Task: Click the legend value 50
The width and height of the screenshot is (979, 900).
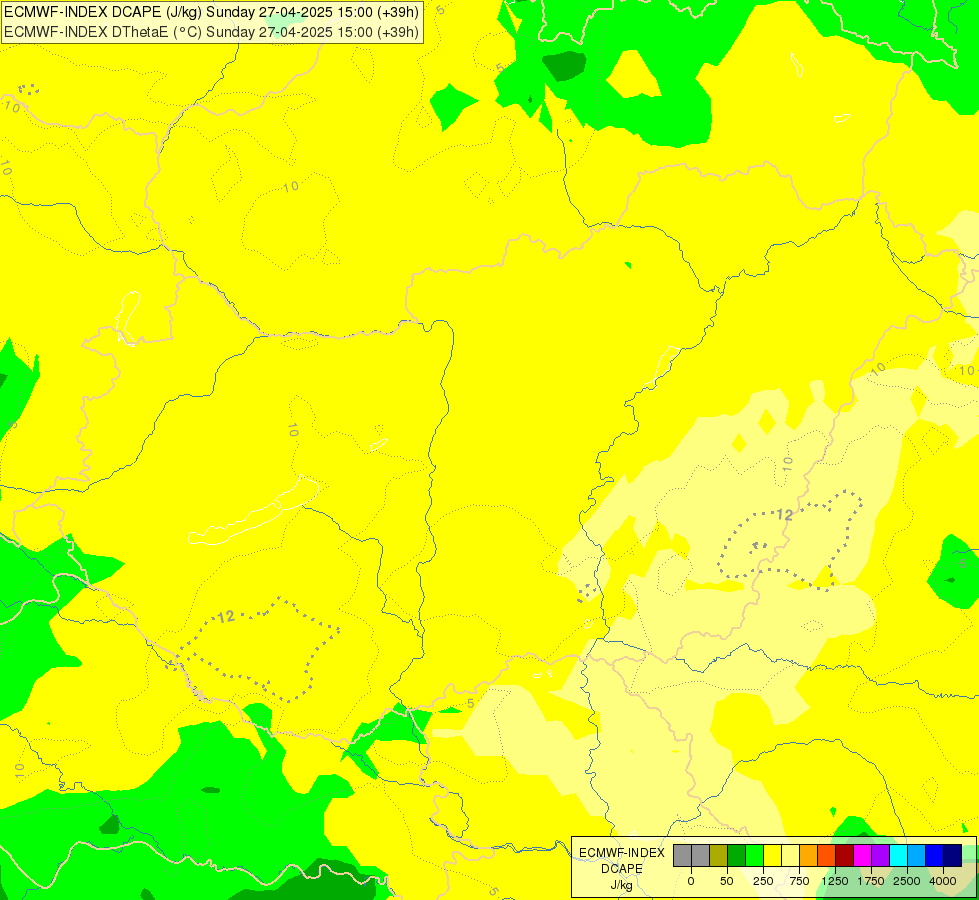Action: pyautogui.click(x=727, y=881)
